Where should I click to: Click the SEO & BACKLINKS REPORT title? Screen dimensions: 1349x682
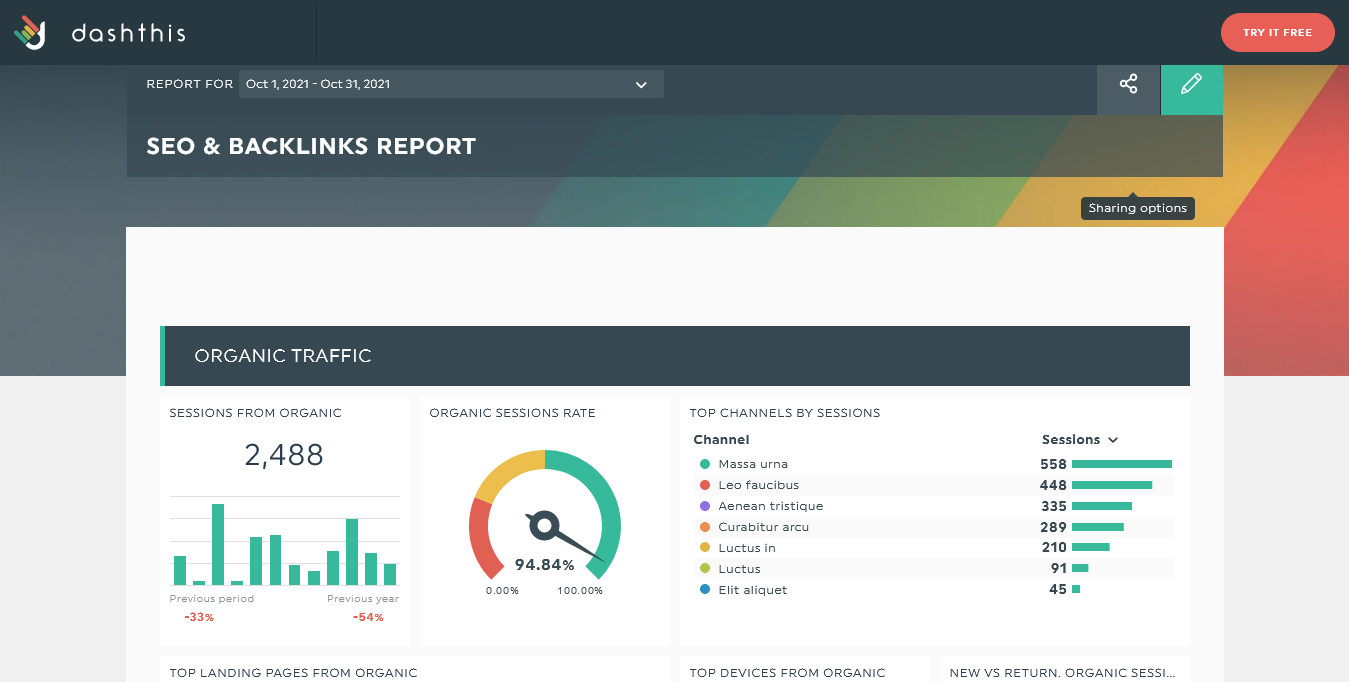pyautogui.click(x=311, y=146)
